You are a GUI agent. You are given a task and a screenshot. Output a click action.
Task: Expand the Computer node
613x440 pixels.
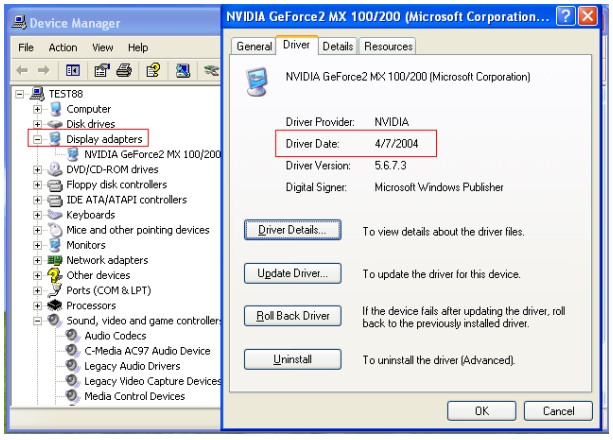[38, 109]
